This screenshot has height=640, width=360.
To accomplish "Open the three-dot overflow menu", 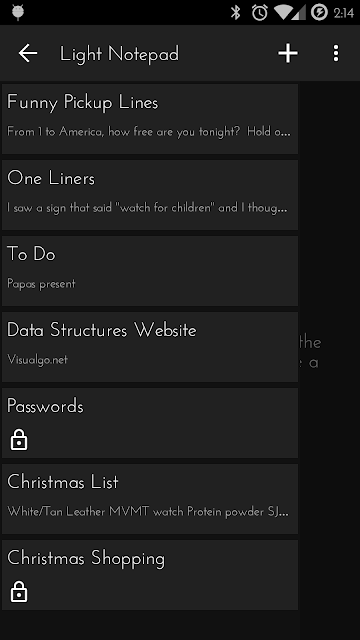I will (336, 53).
